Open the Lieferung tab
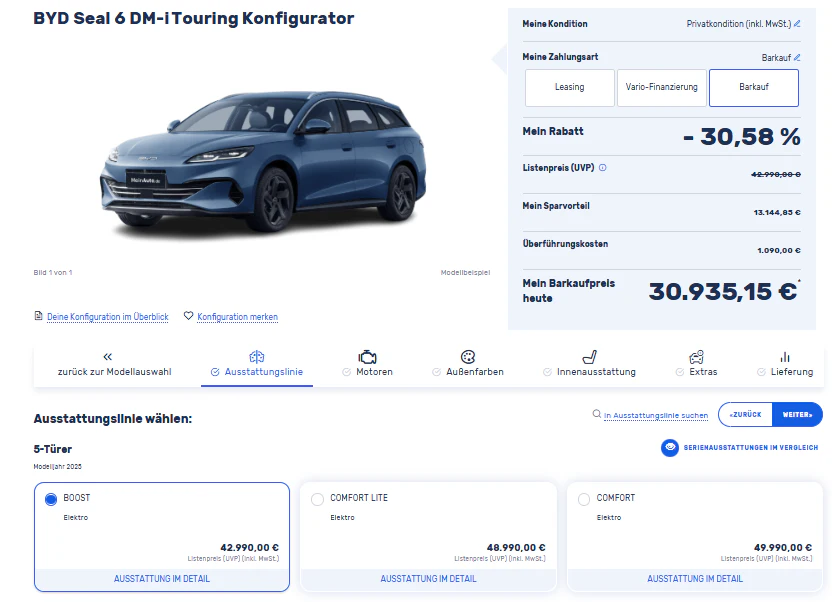832x602 pixels. tap(785, 364)
